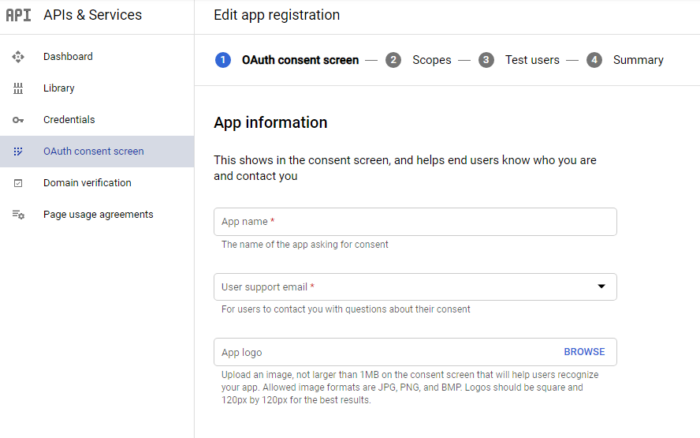Click the APIs & Services heading
This screenshot has width=700, height=438.
click(x=92, y=15)
